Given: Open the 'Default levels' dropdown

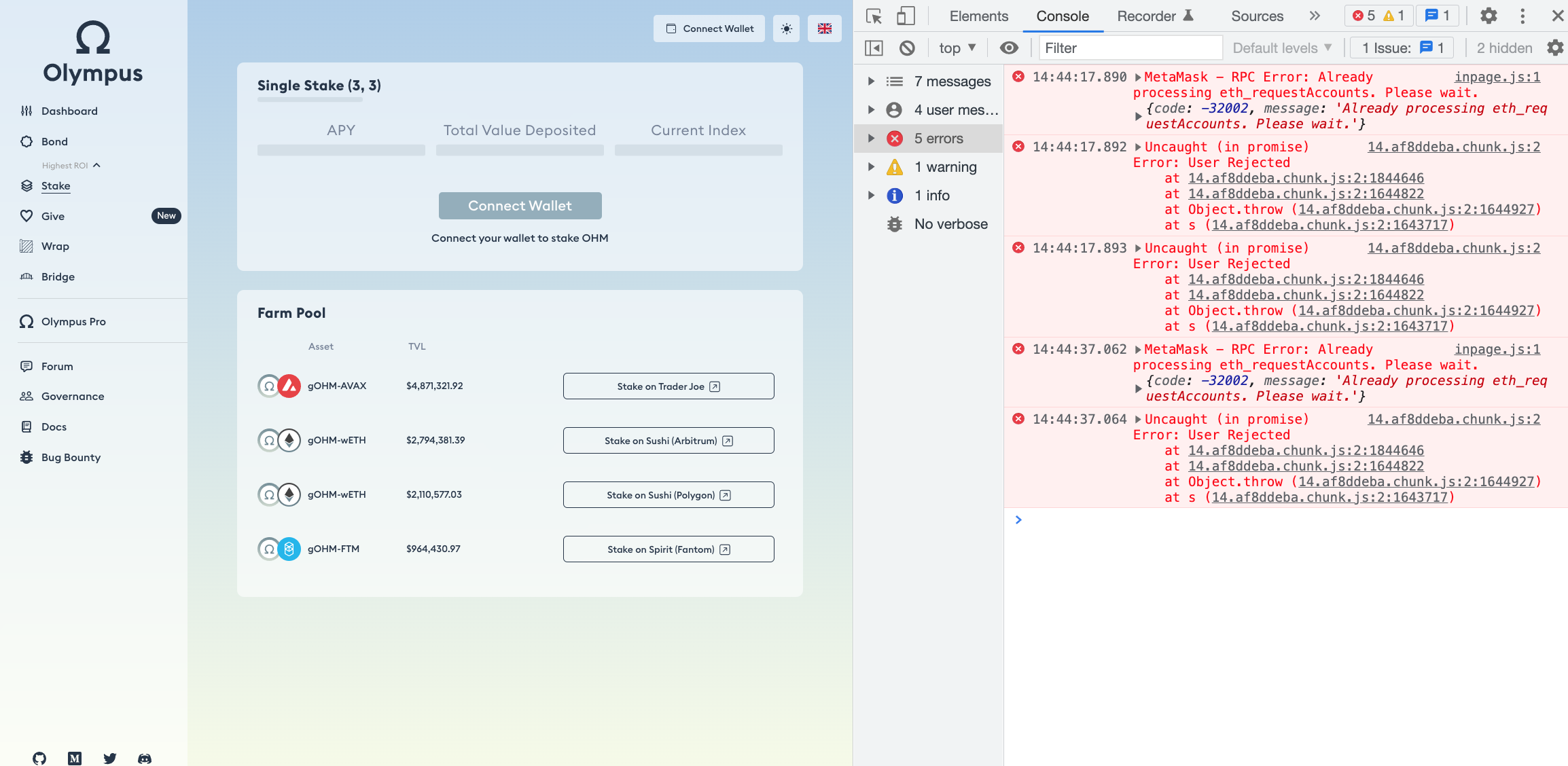Looking at the screenshot, I should [1280, 48].
